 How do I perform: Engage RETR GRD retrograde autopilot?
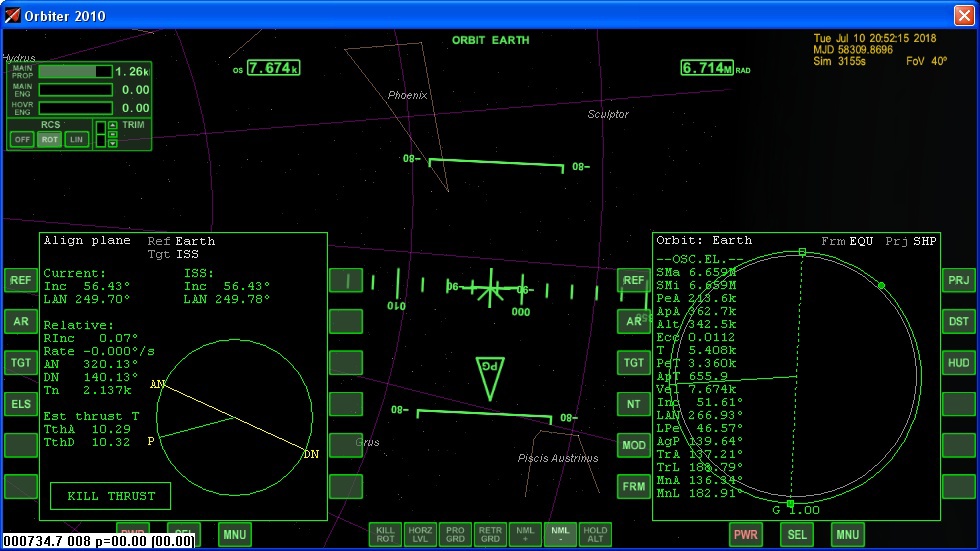pyautogui.click(x=490, y=534)
